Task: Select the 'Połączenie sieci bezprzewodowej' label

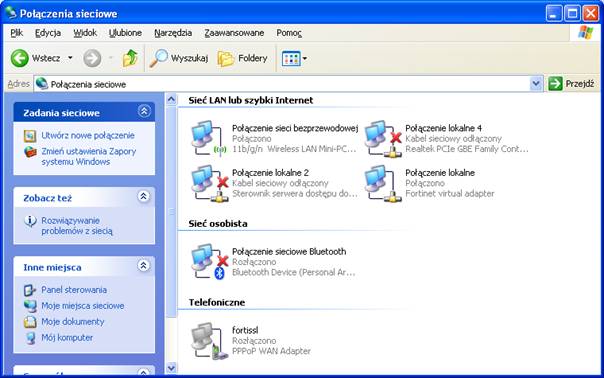Action: coord(295,128)
